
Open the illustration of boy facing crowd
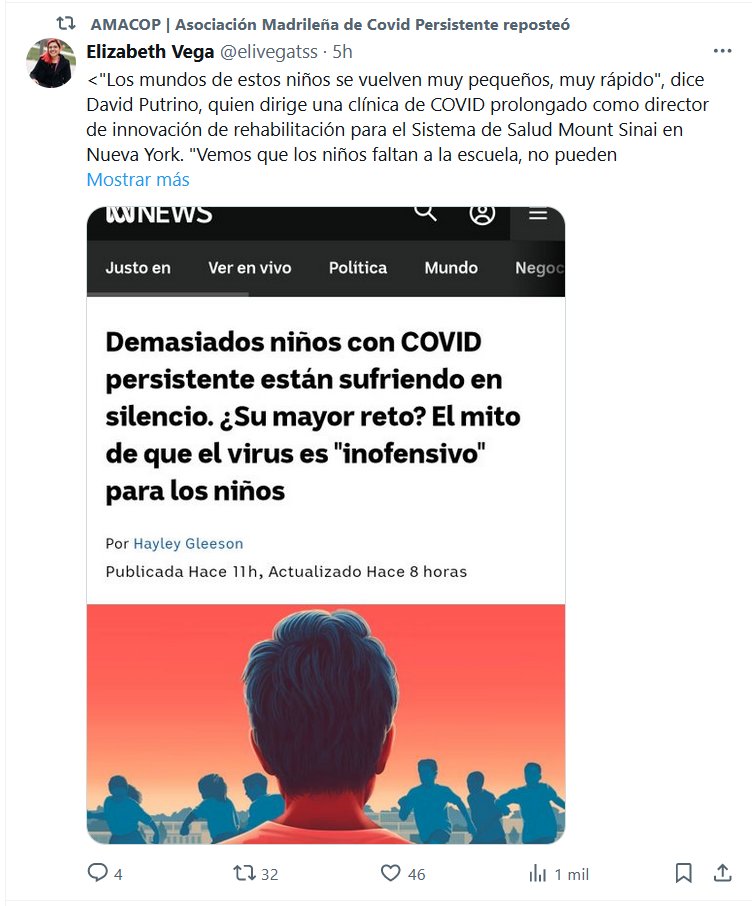coord(326,724)
